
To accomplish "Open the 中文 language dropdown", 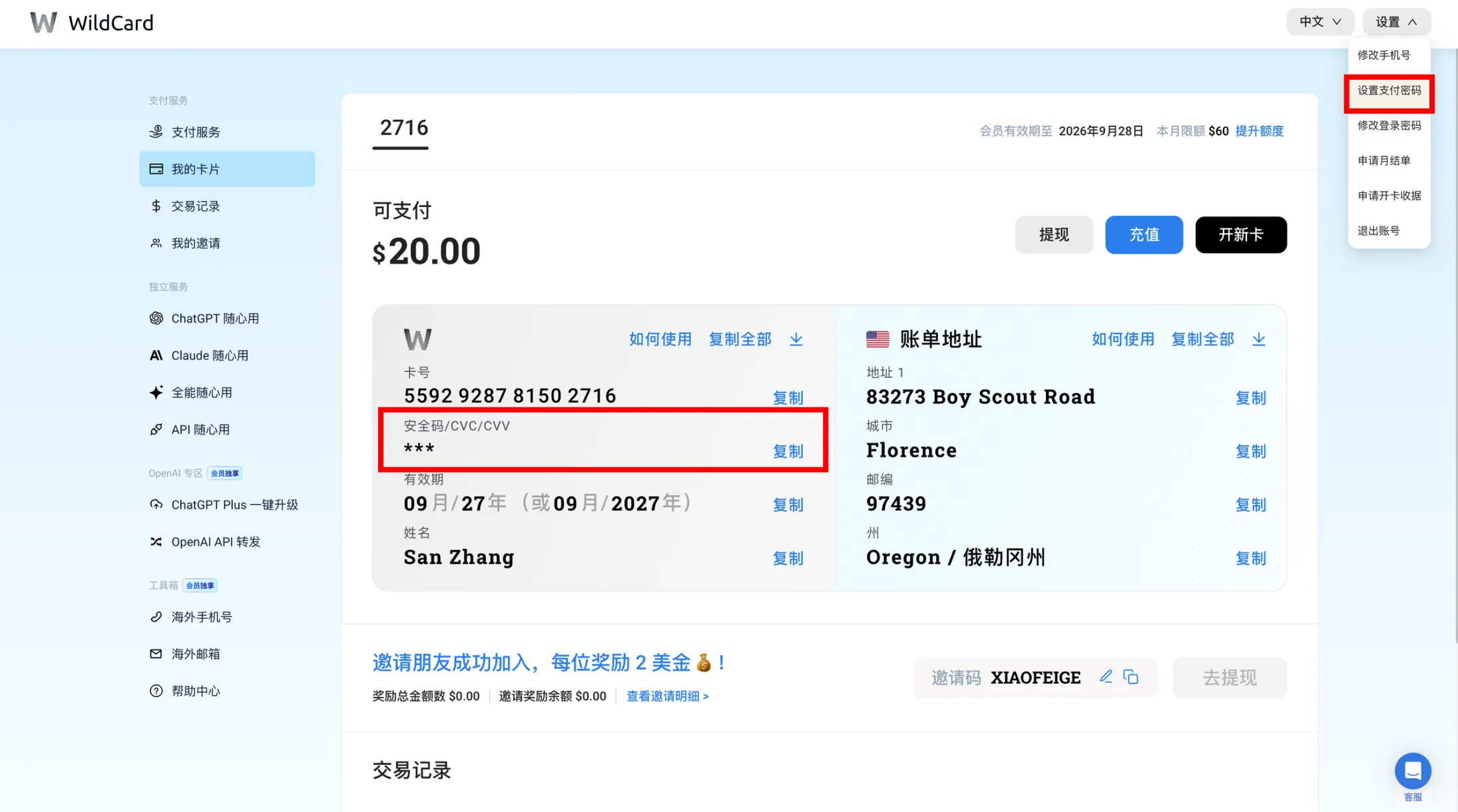I will 1320,22.
